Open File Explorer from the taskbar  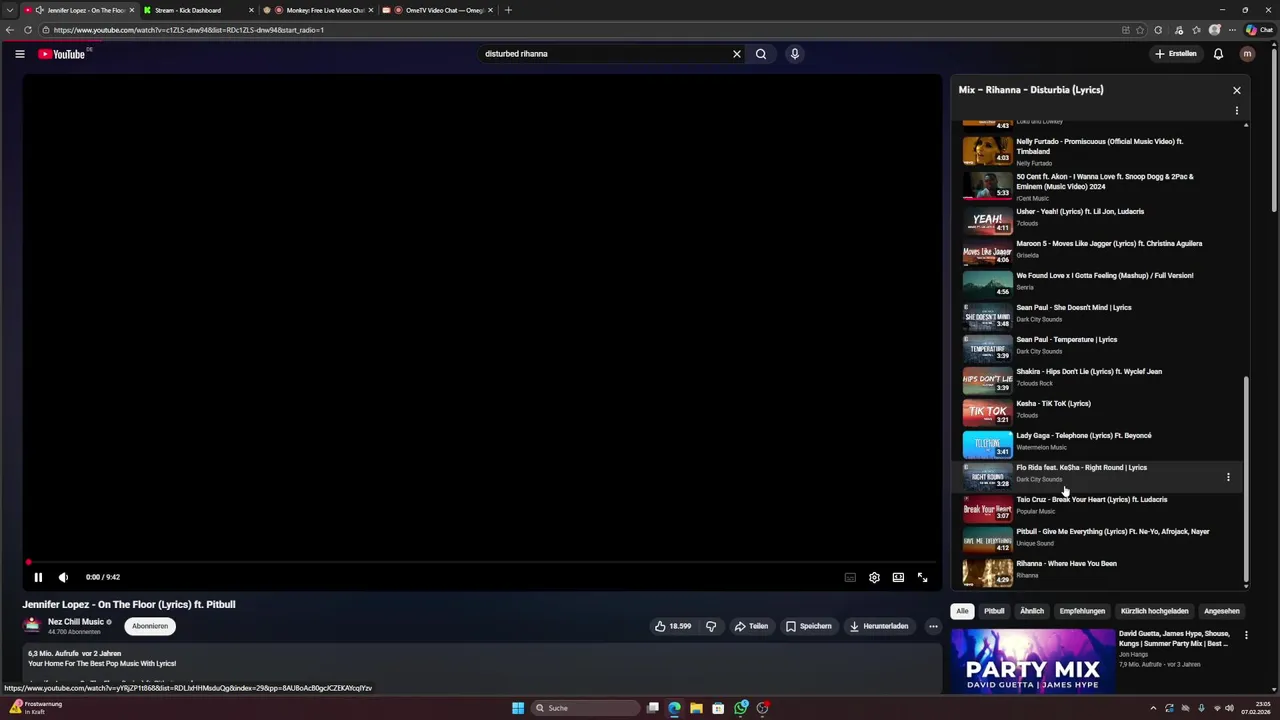696,708
